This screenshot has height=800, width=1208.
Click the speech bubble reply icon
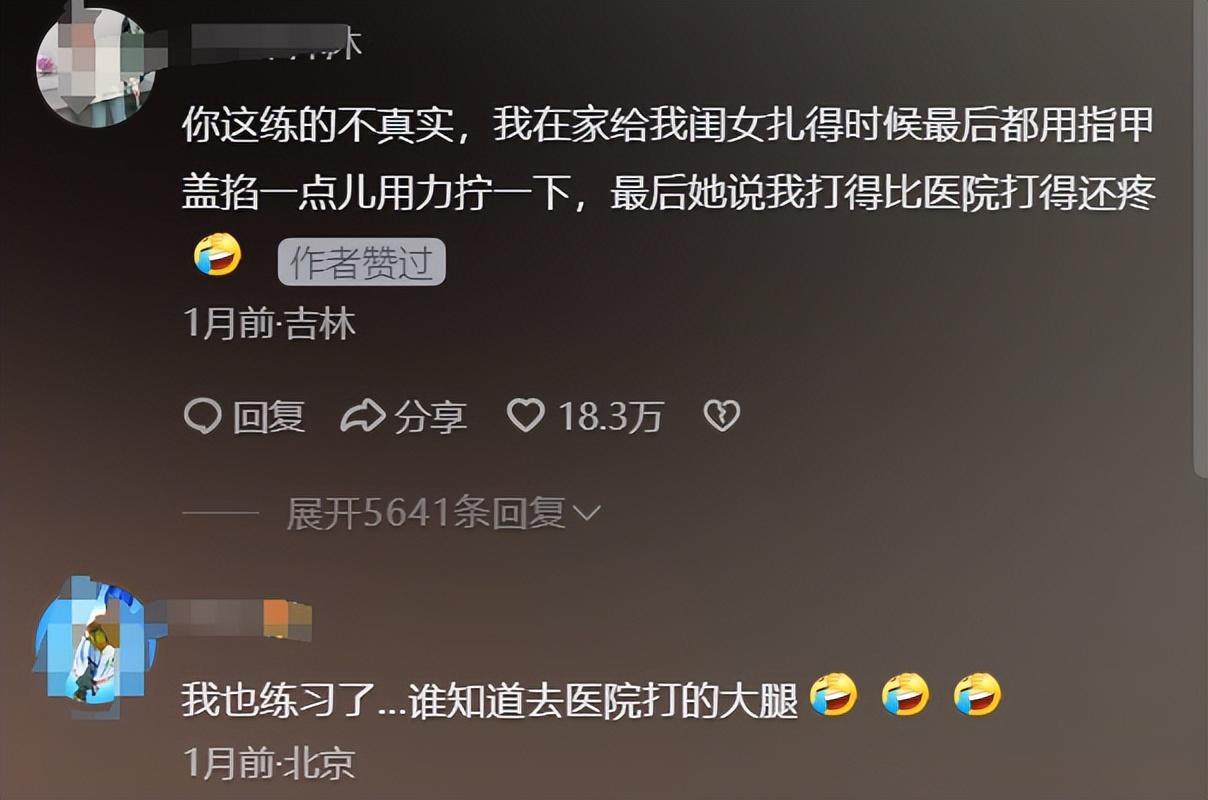tap(202, 416)
